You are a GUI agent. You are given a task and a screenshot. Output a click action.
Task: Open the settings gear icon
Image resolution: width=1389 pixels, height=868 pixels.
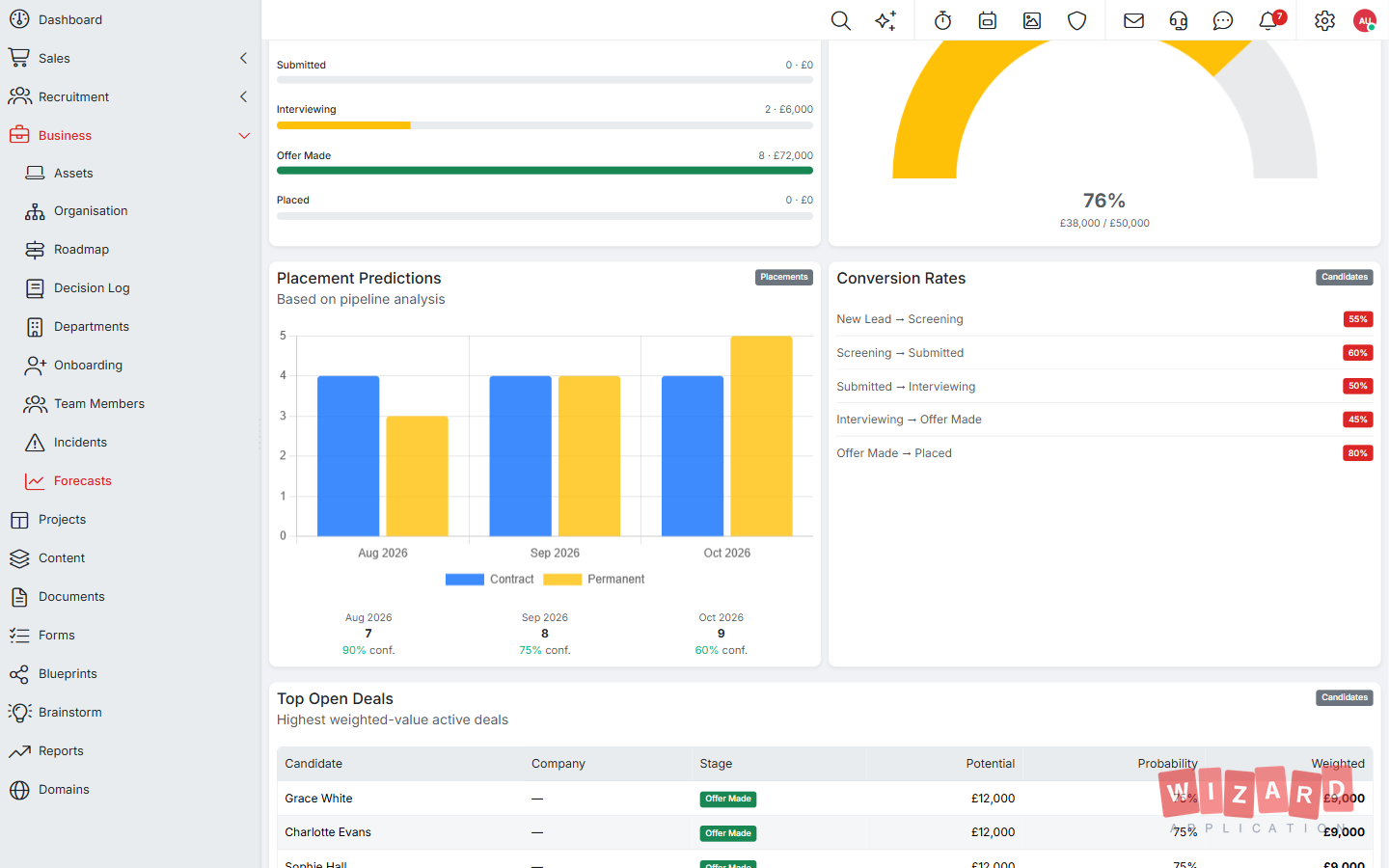(x=1325, y=20)
